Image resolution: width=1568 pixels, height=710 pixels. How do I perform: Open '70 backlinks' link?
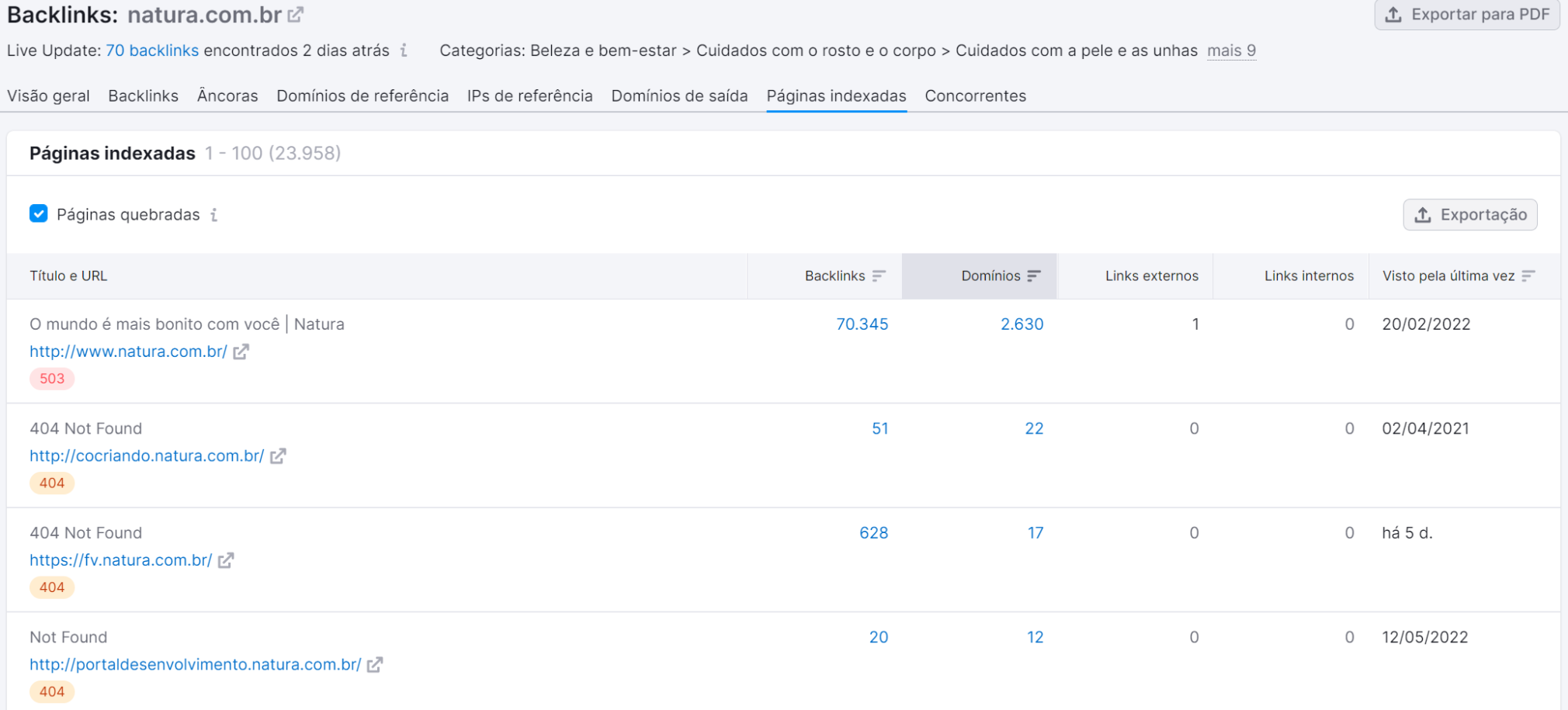(x=152, y=50)
